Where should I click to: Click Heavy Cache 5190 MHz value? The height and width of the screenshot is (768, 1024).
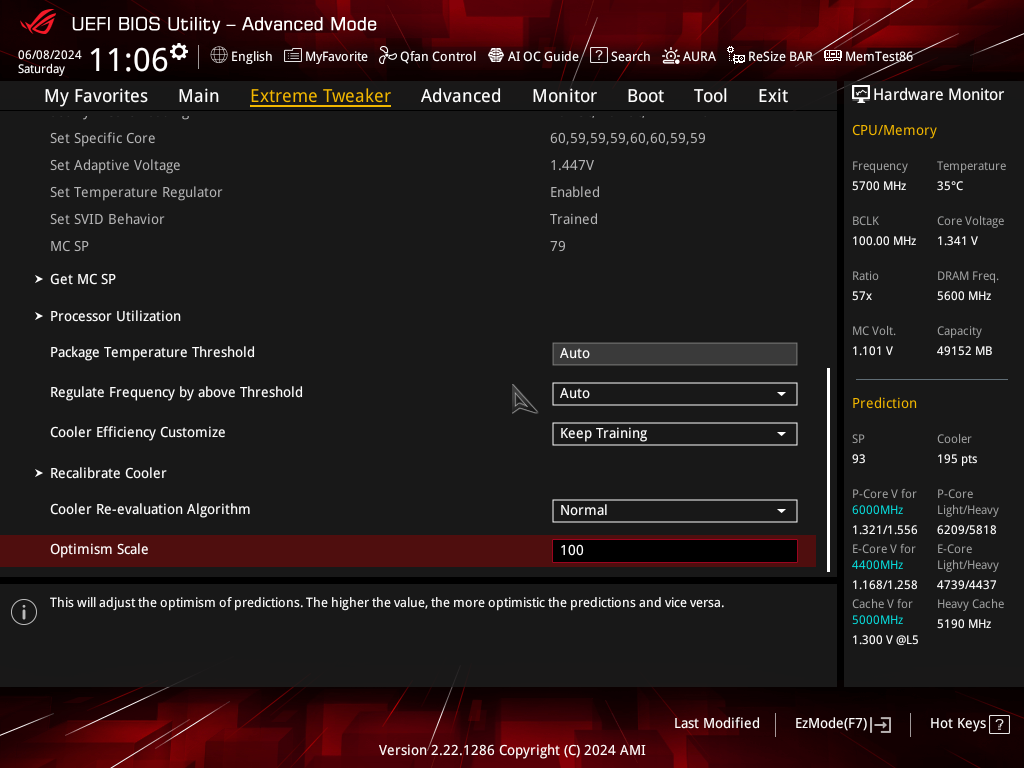tap(964, 624)
